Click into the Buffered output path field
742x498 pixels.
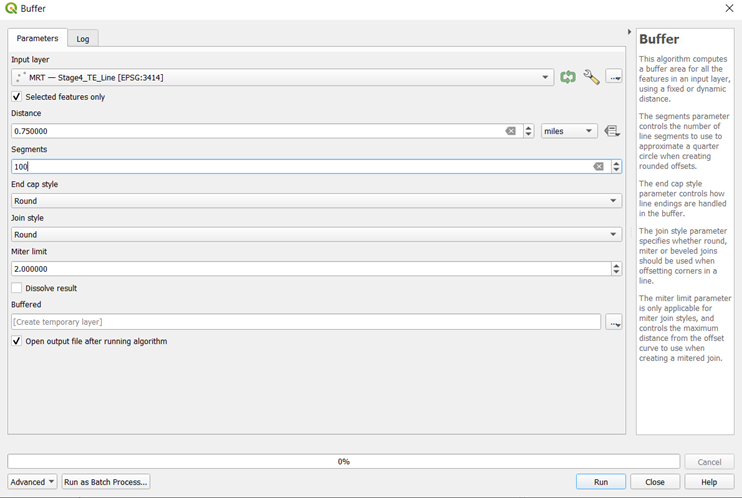tap(306, 322)
